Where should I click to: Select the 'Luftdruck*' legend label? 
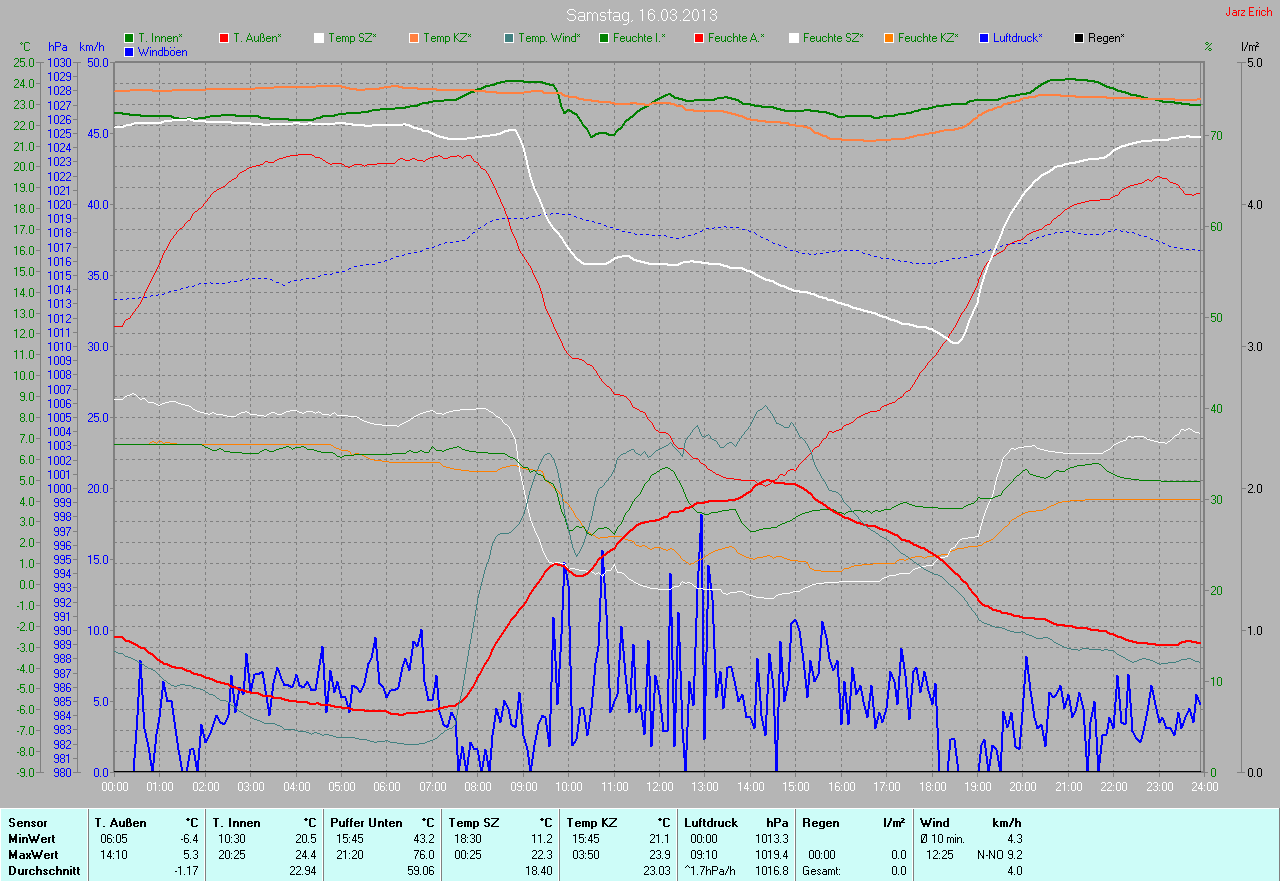click(x=1018, y=38)
